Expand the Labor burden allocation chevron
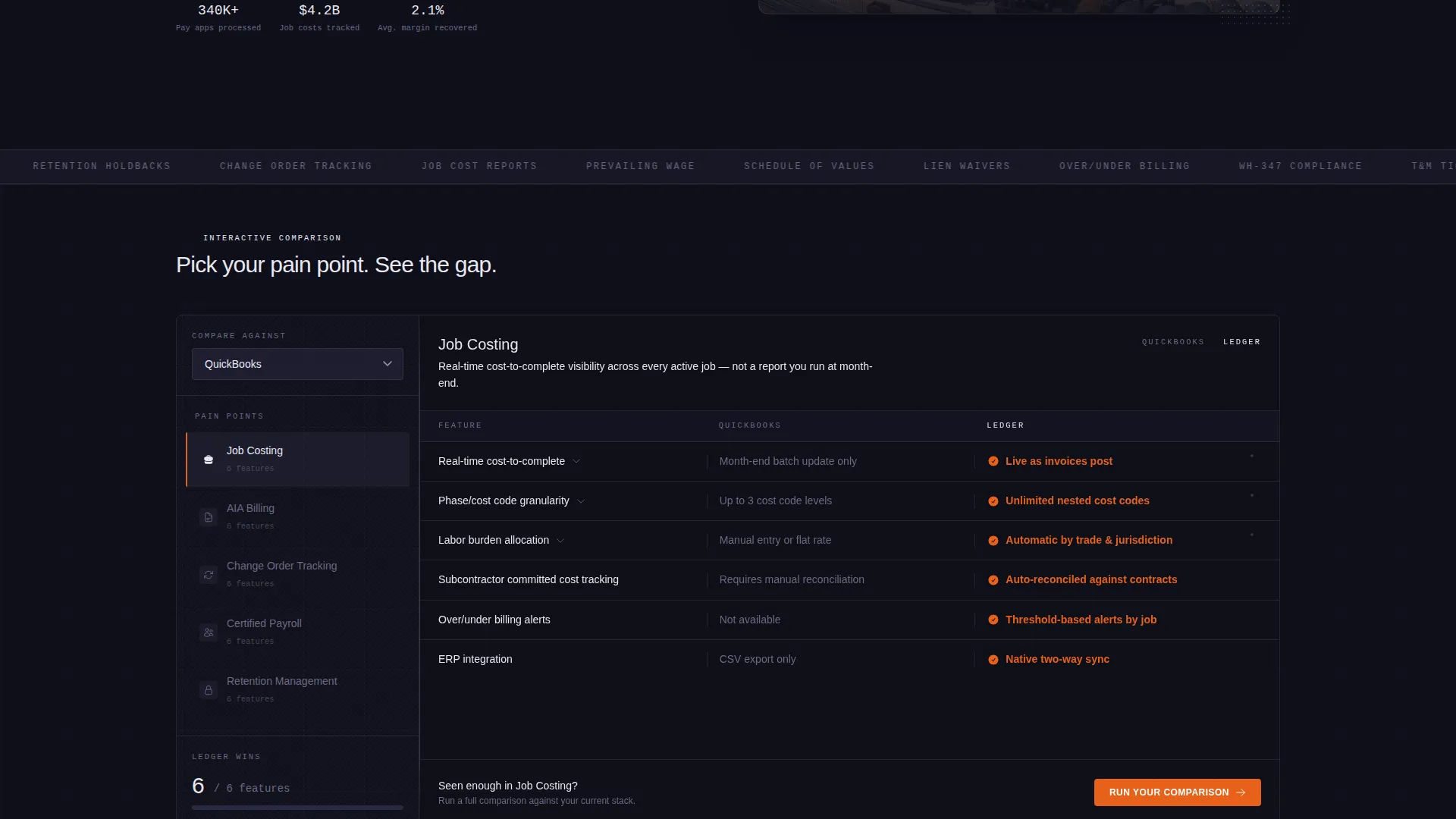The height and width of the screenshot is (819, 1456). pos(560,541)
